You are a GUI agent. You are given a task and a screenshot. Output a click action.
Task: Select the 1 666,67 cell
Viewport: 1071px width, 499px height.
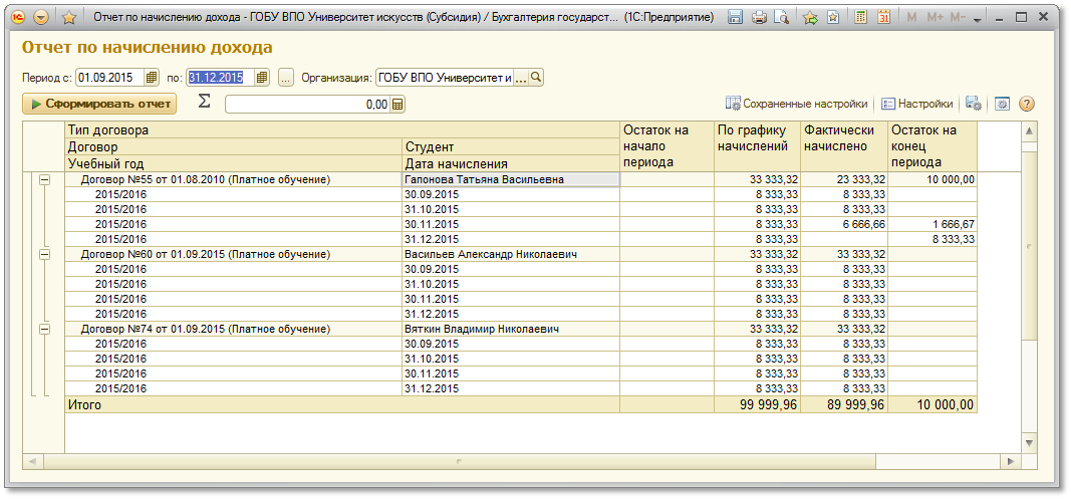(932, 224)
